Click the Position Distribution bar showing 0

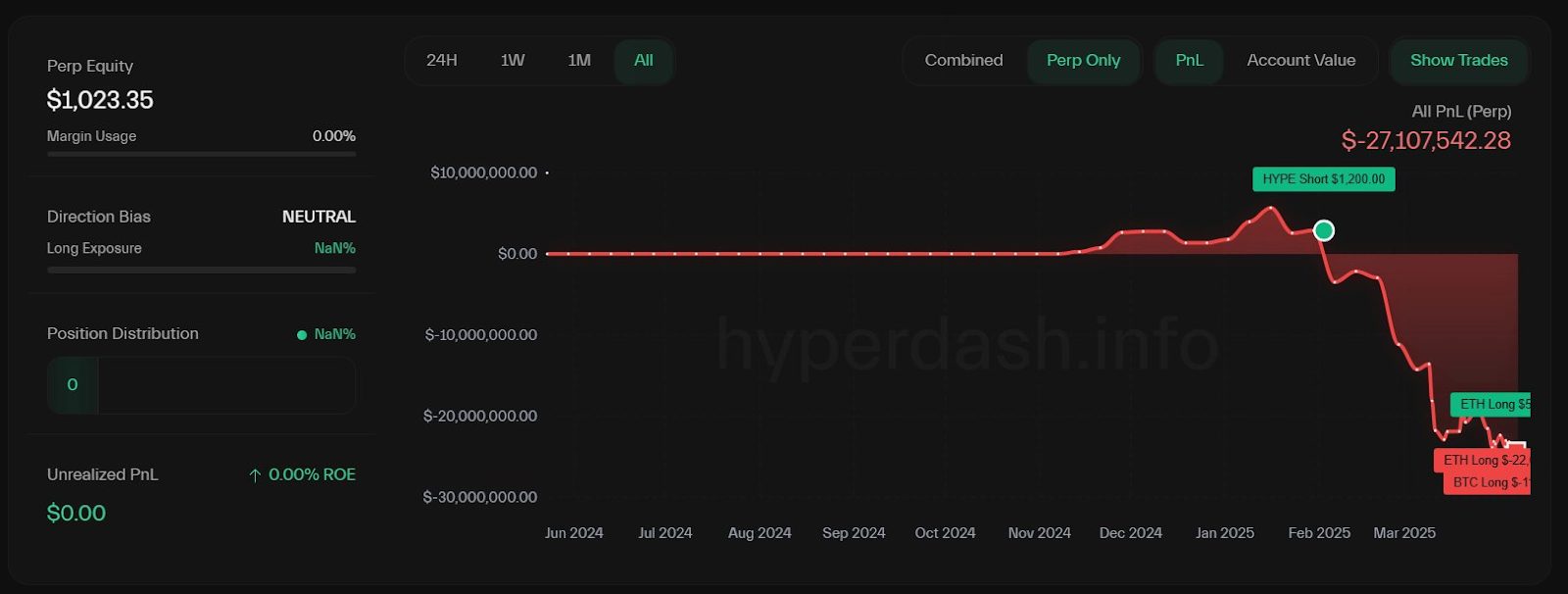coord(201,384)
